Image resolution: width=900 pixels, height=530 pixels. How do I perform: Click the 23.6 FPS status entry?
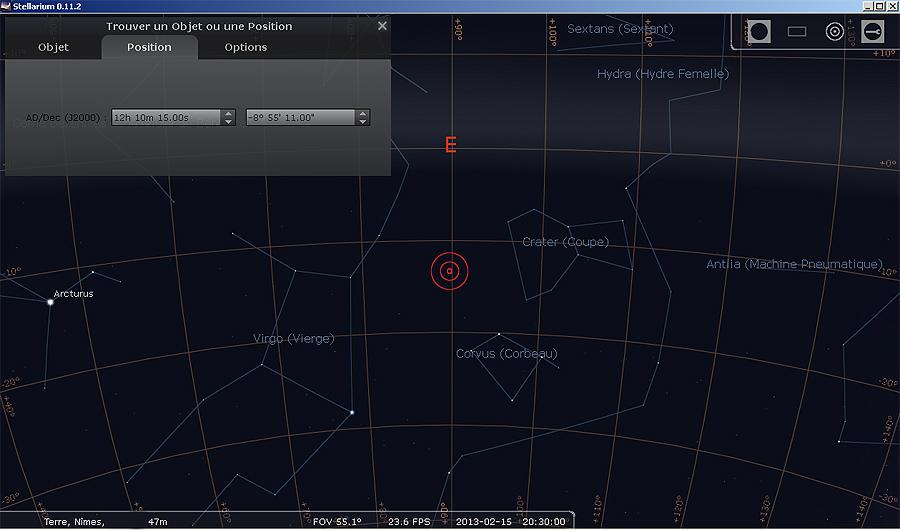[409, 521]
